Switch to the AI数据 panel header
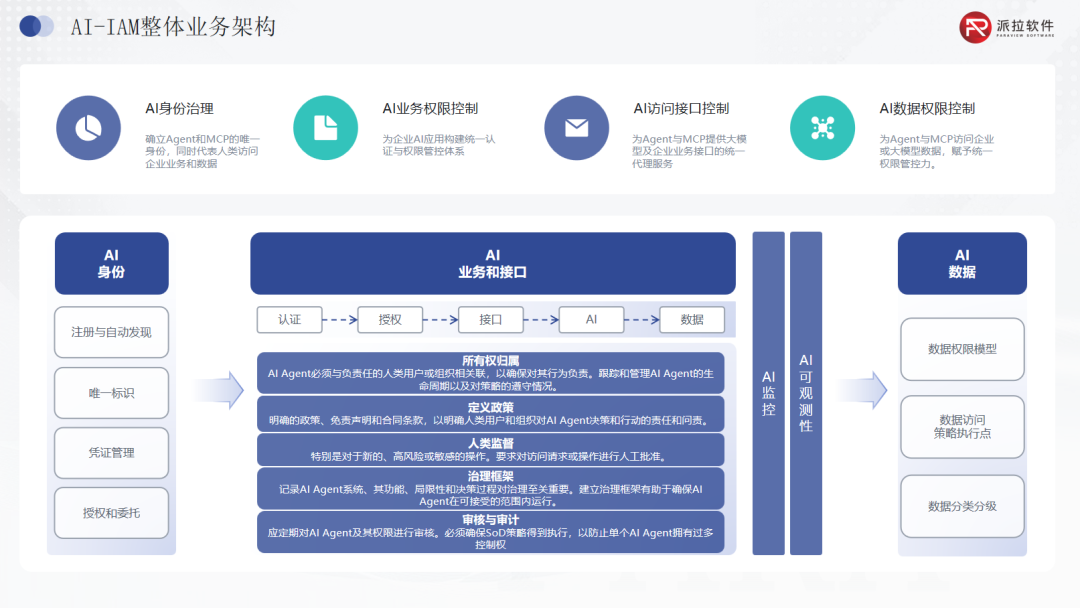Viewport: 1080px width, 608px height. pyautogui.click(x=962, y=263)
